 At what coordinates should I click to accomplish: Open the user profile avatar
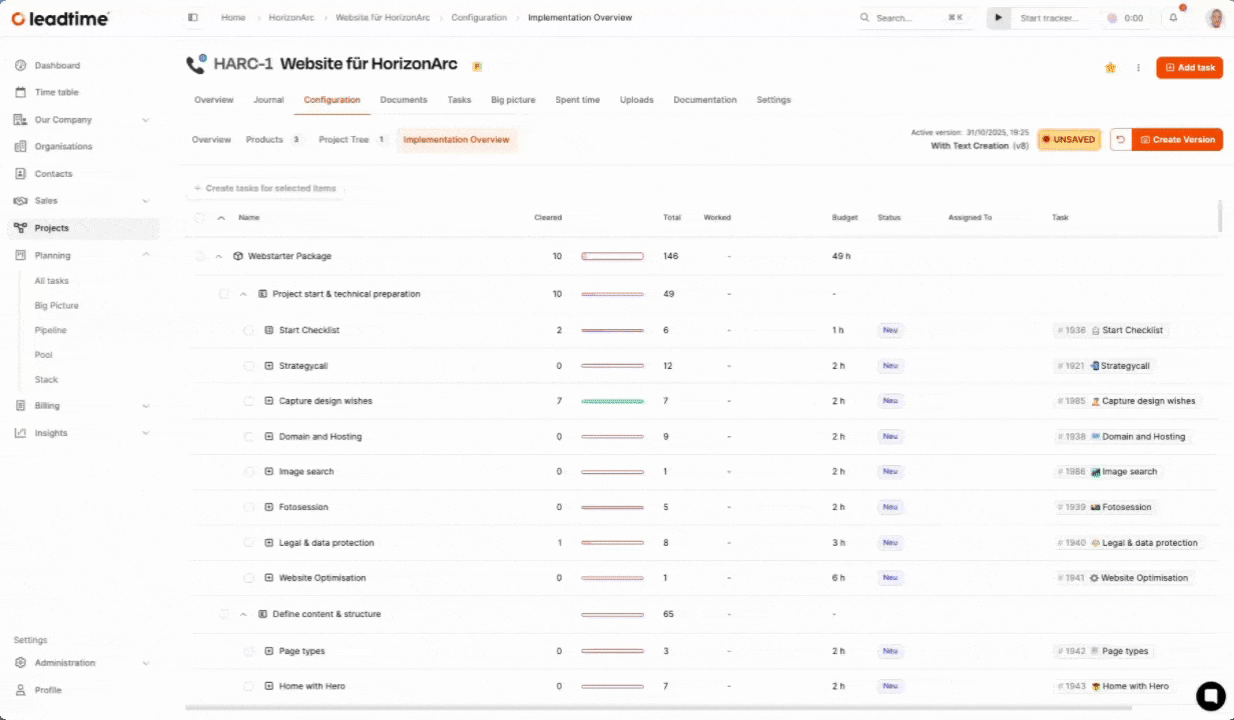[1215, 18]
